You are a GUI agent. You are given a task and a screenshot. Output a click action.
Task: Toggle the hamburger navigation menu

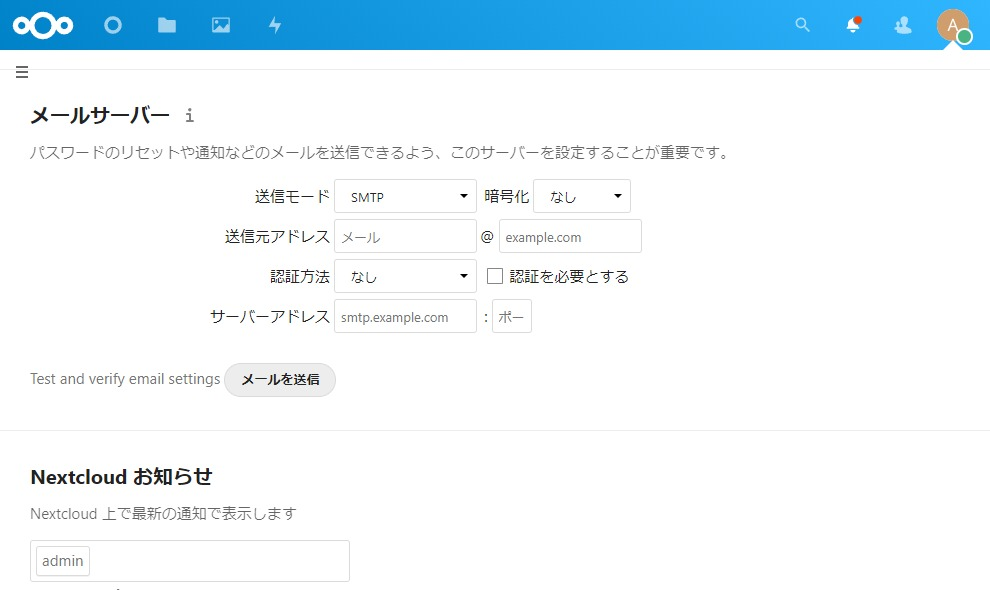(x=22, y=72)
